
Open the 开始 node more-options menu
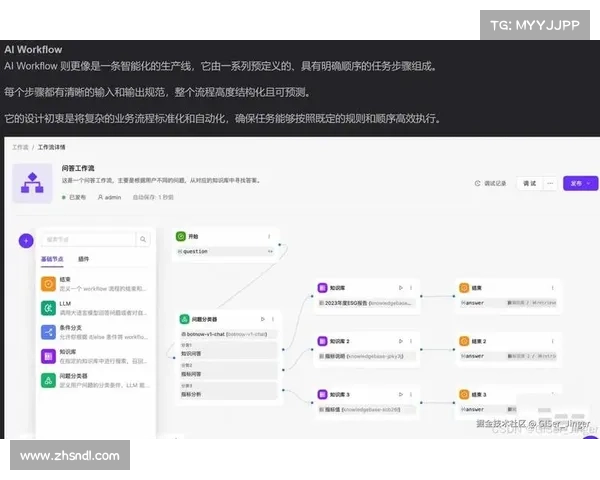[x=269, y=237]
